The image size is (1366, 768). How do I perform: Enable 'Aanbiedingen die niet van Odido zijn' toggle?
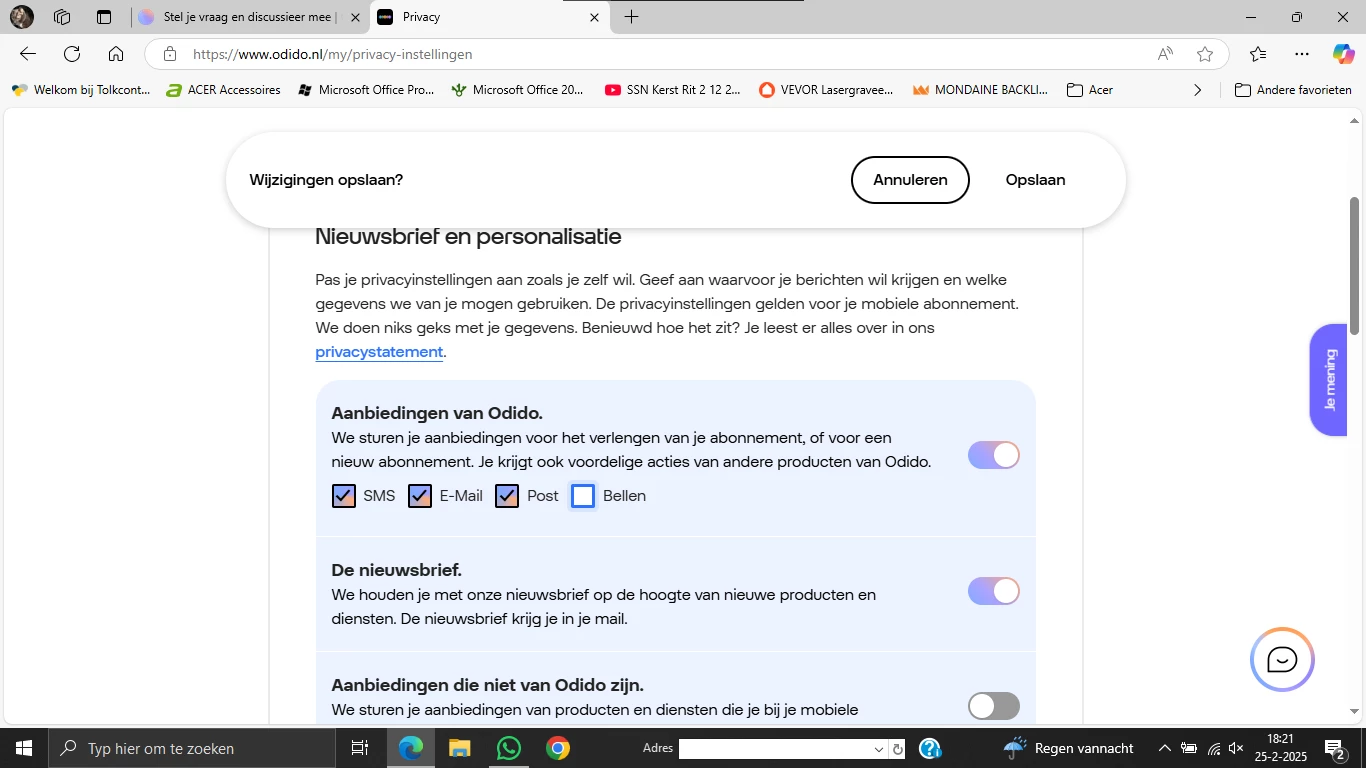[994, 706]
